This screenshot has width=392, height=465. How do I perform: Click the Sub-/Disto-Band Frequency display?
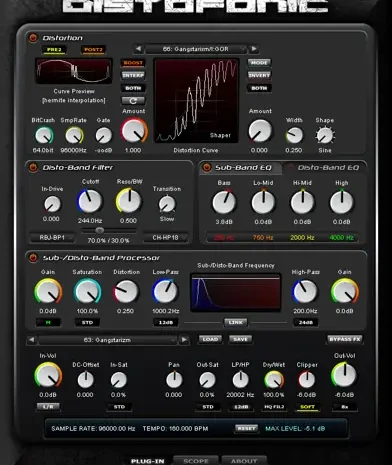[235, 293]
